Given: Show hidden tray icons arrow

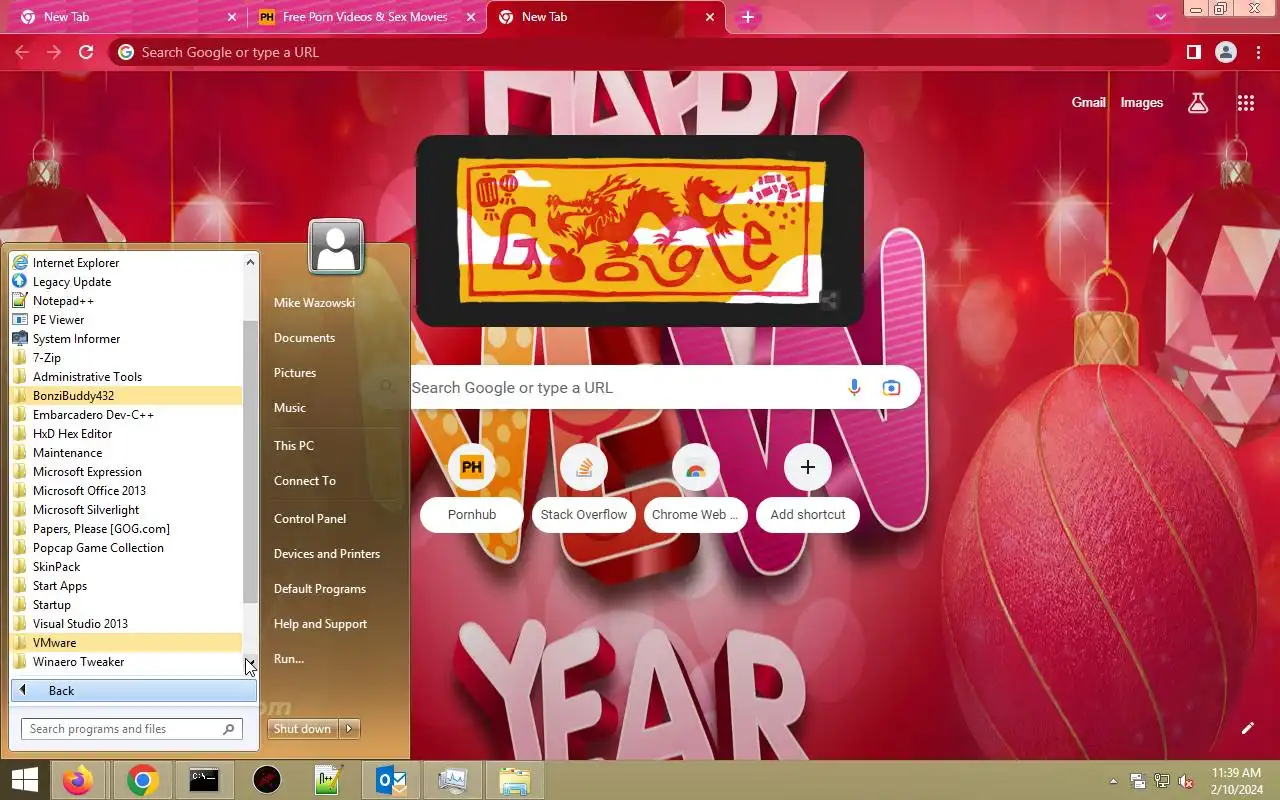Looking at the screenshot, I should tap(1113, 781).
